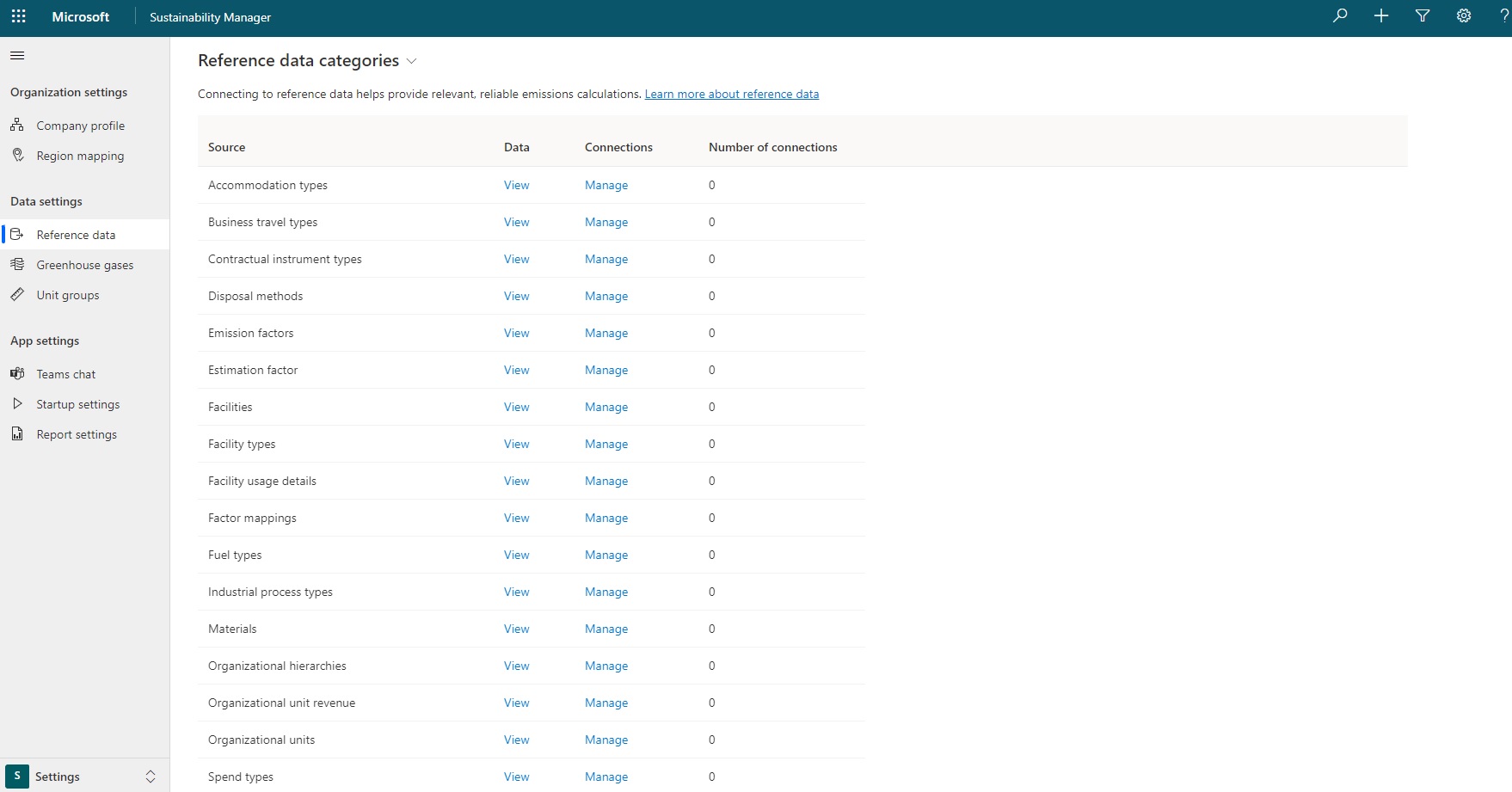Open the filter icon in top bar
Image resolution: width=1512 pixels, height=792 pixels.
(x=1423, y=15)
